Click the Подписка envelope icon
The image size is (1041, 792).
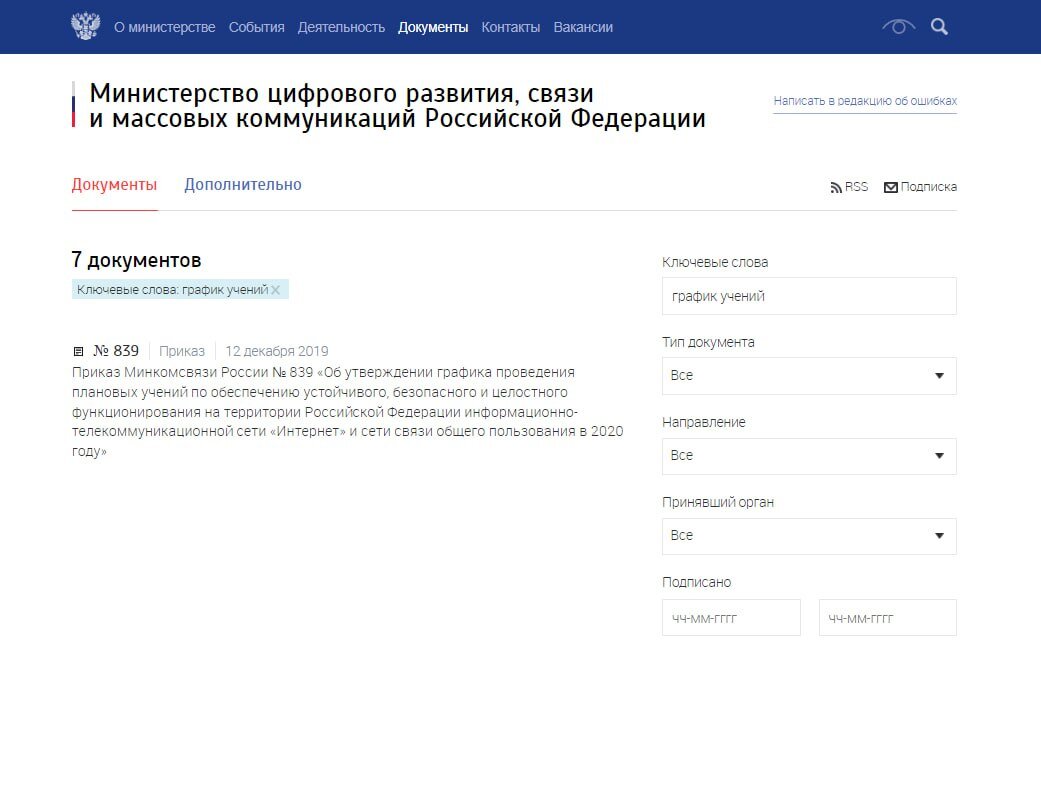891,188
